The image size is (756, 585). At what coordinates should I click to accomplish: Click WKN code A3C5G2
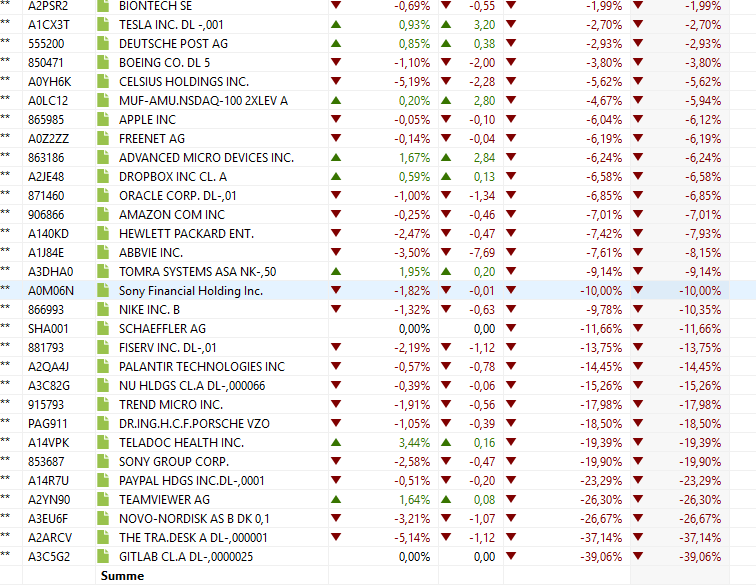pos(49,557)
